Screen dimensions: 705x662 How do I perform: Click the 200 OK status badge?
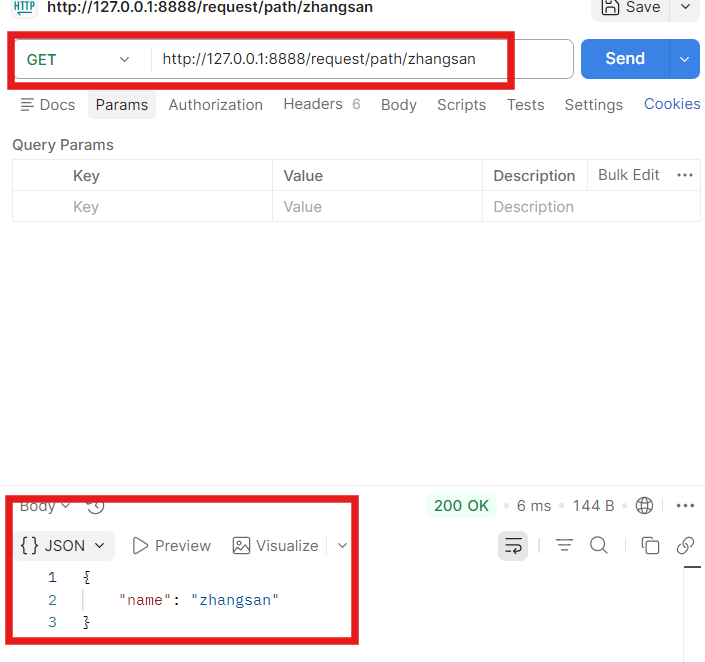coord(461,505)
